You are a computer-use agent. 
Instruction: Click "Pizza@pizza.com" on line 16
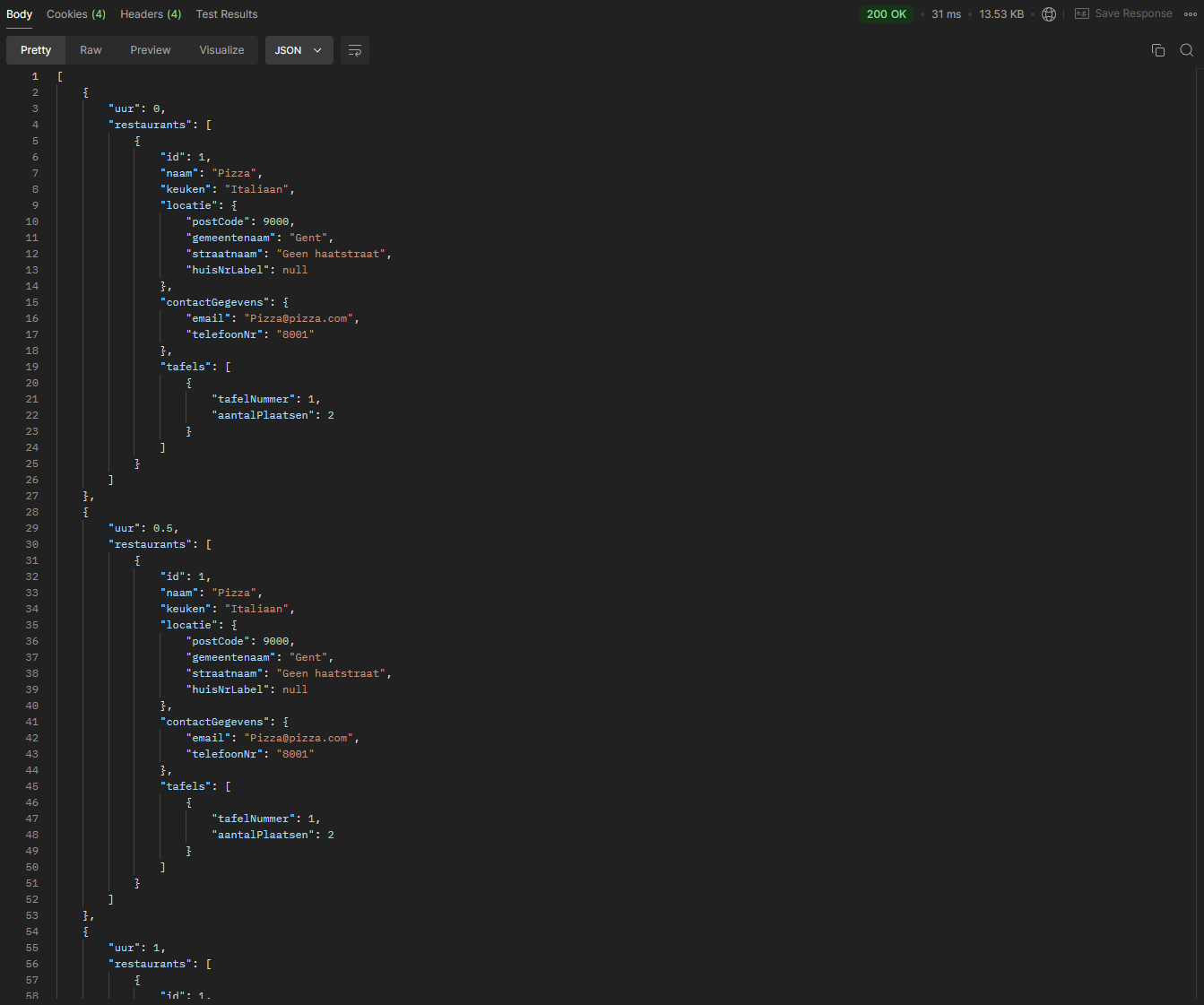299,318
